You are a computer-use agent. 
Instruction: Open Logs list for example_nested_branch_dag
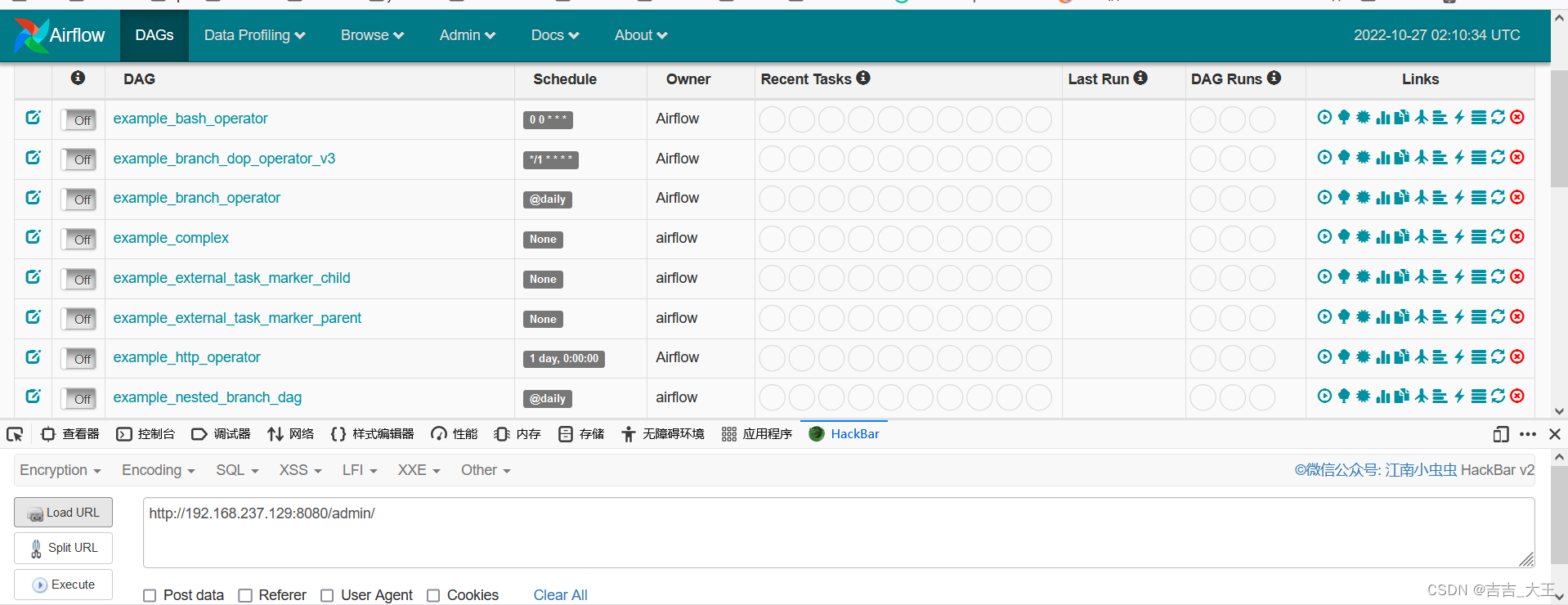[x=1479, y=396]
